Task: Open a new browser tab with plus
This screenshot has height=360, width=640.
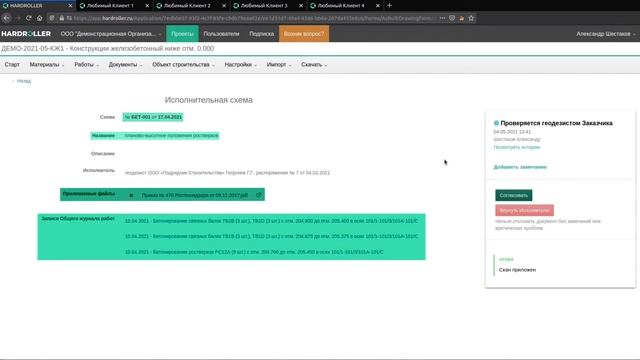Action: click(389, 6)
